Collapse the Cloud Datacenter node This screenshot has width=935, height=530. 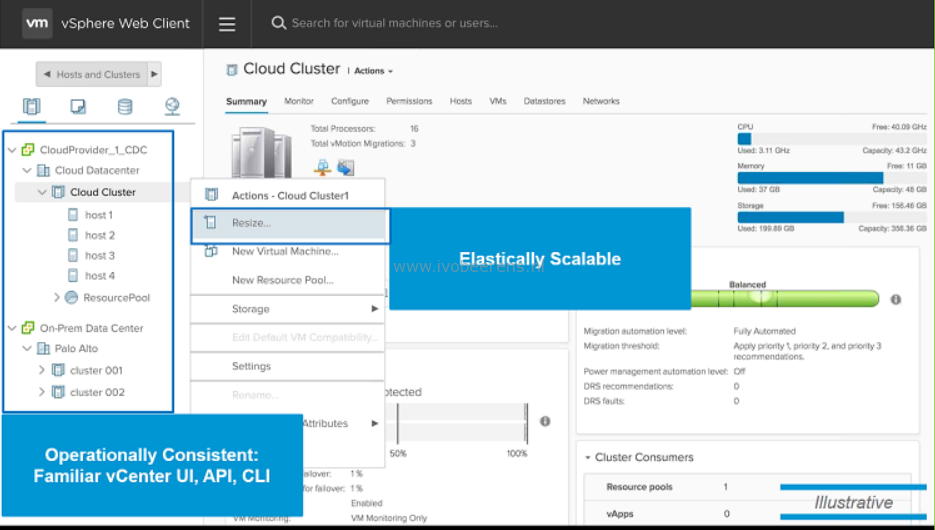coord(27,171)
